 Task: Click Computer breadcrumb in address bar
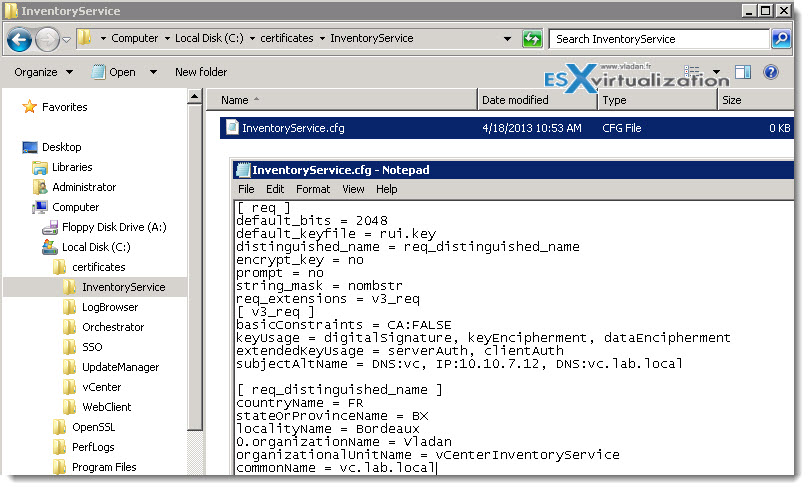135,38
